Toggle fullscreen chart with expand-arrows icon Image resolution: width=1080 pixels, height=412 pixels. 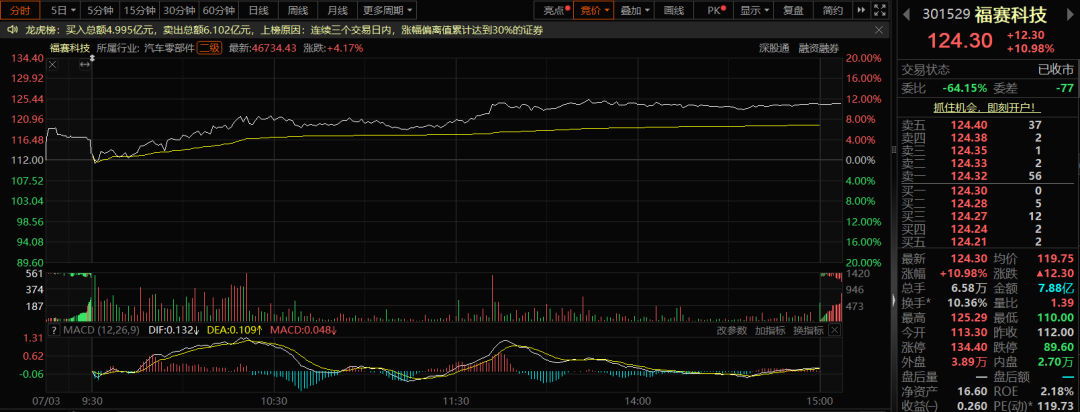point(879,10)
